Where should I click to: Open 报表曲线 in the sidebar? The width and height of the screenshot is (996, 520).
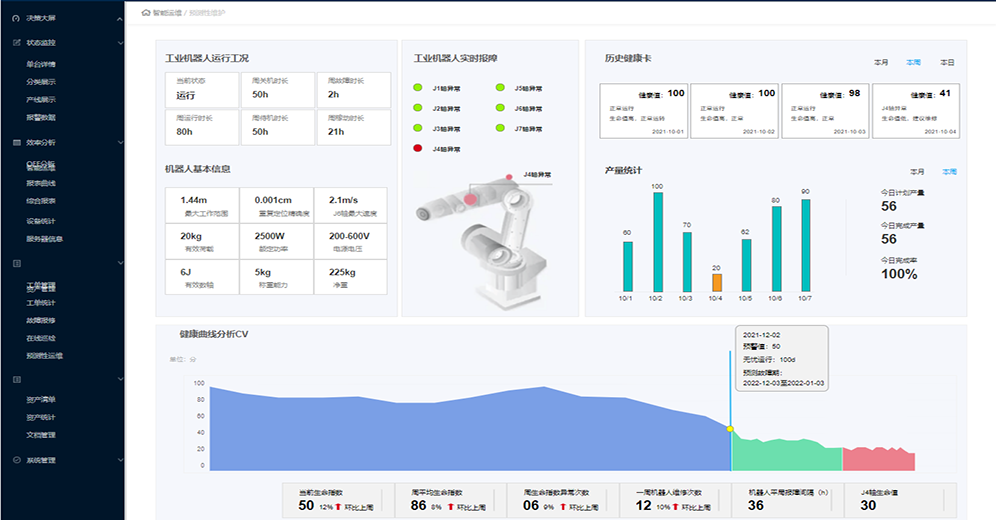point(41,183)
